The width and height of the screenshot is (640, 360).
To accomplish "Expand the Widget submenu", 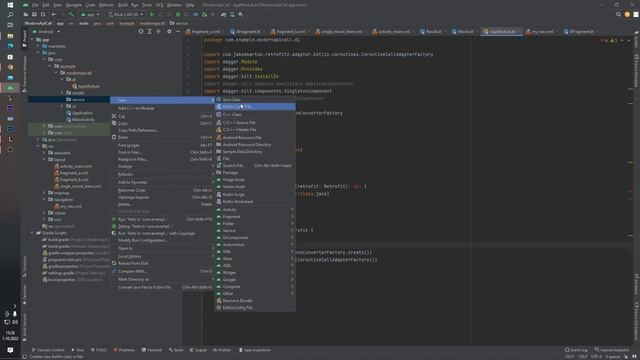I will pos(255,273).
